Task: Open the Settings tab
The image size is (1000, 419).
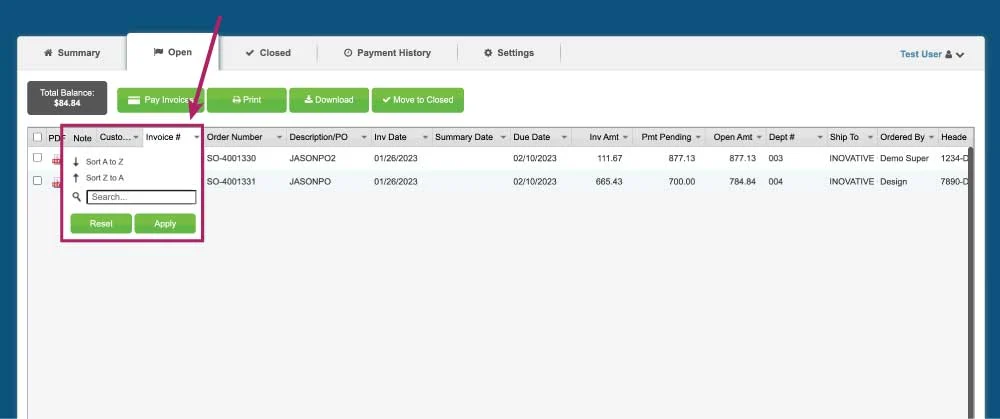Action: click(509, 53)
